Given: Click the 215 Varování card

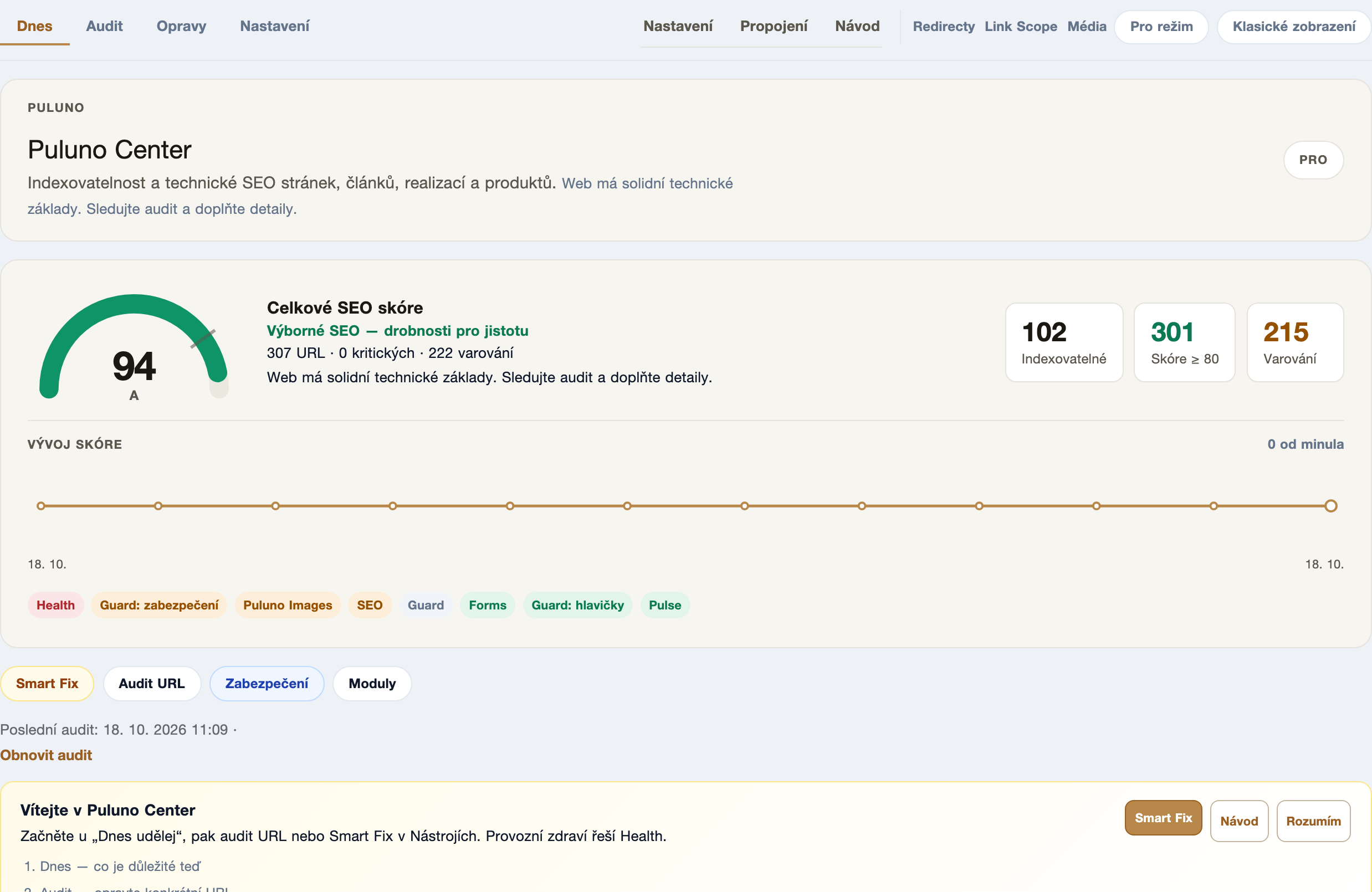Looking at the screenshot, I should pyautogui.click(x=1295, y=342).
